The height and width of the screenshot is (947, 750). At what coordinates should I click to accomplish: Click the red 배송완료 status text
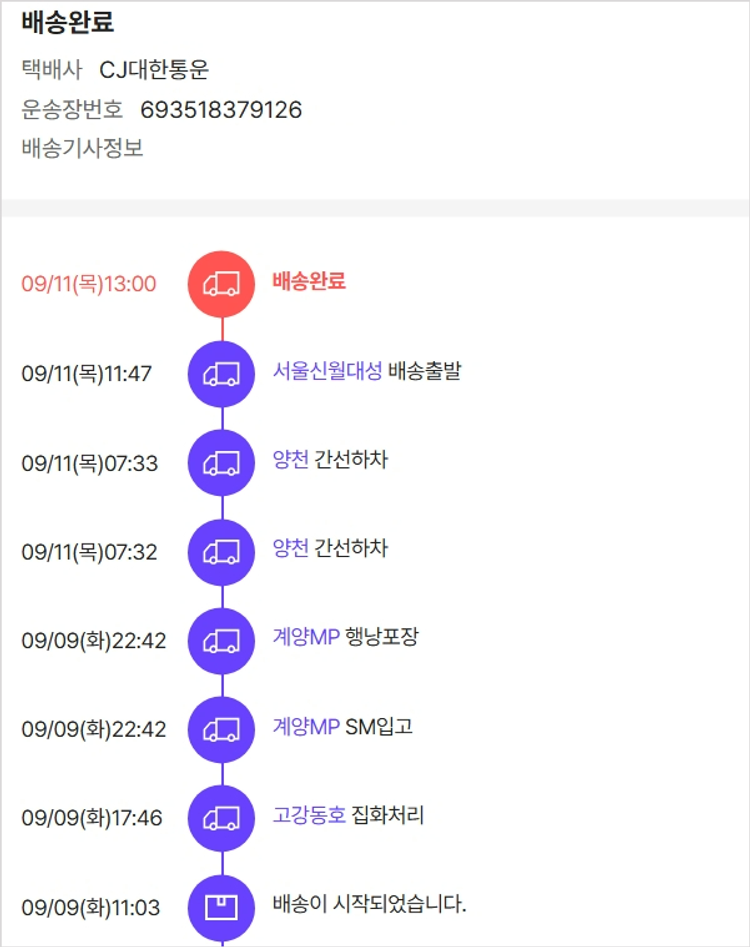[309, 282]
